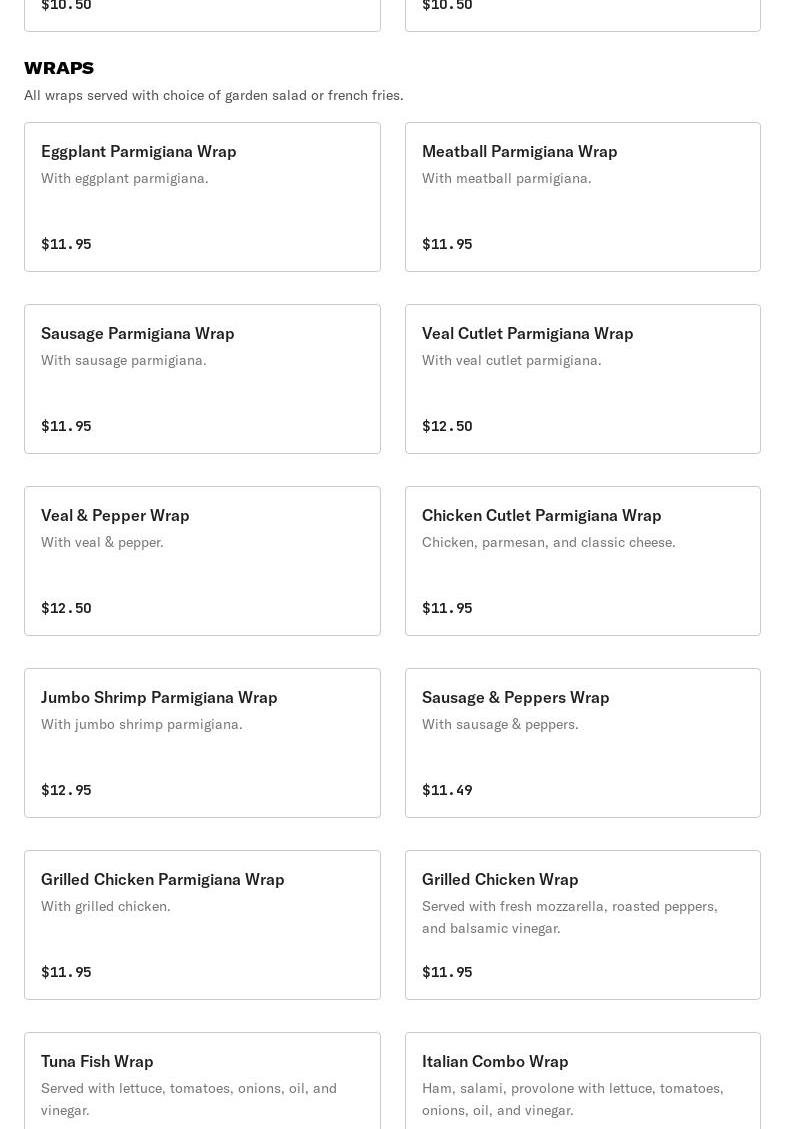This screenshot has height=1129, width=785.
Task: Click the top-right $10.50 item card
Action: click(x=583, y=15)
